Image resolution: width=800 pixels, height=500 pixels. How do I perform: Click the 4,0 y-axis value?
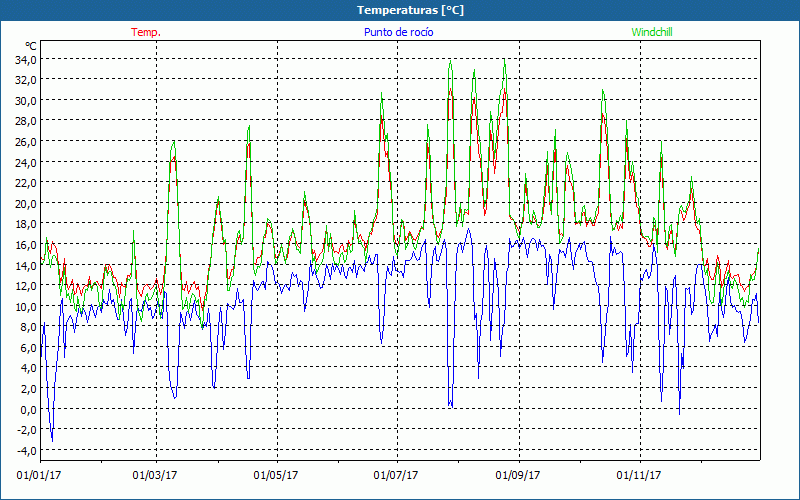point(29,368)
